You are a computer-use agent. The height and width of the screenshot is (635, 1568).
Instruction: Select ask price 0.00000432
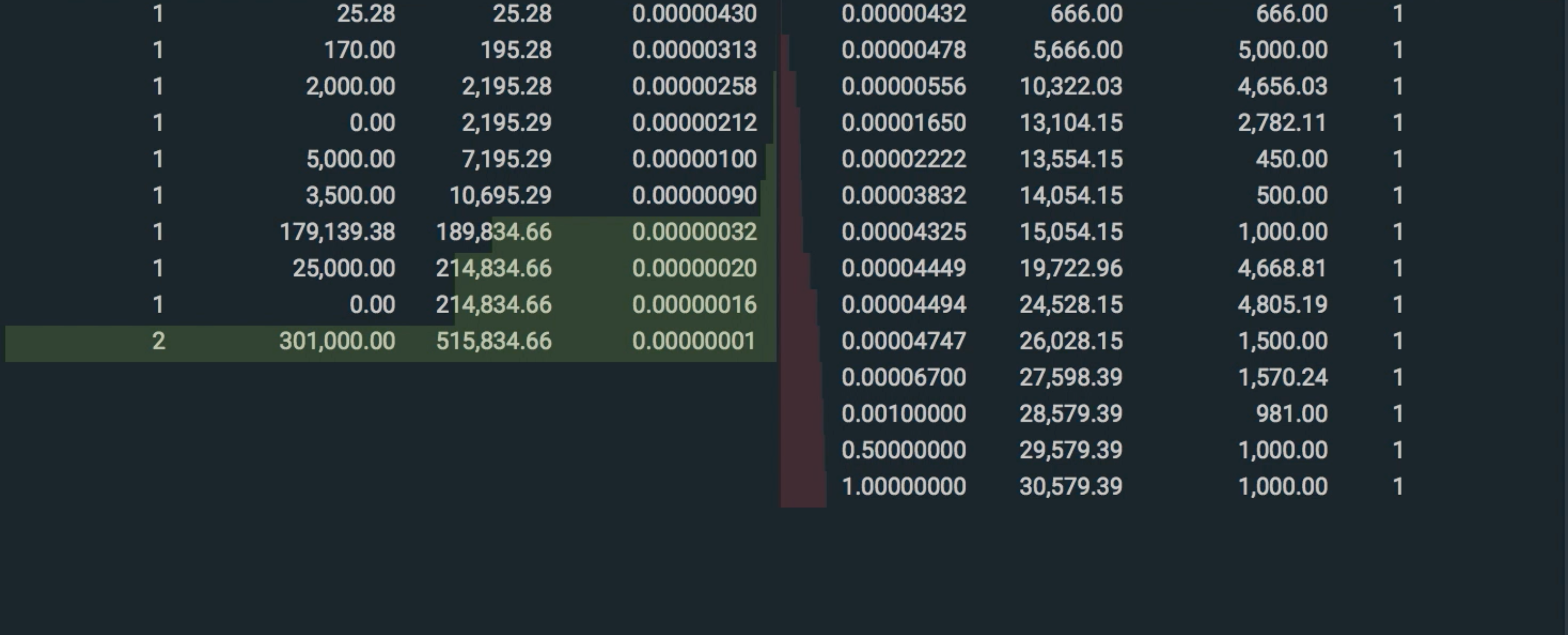903,14
